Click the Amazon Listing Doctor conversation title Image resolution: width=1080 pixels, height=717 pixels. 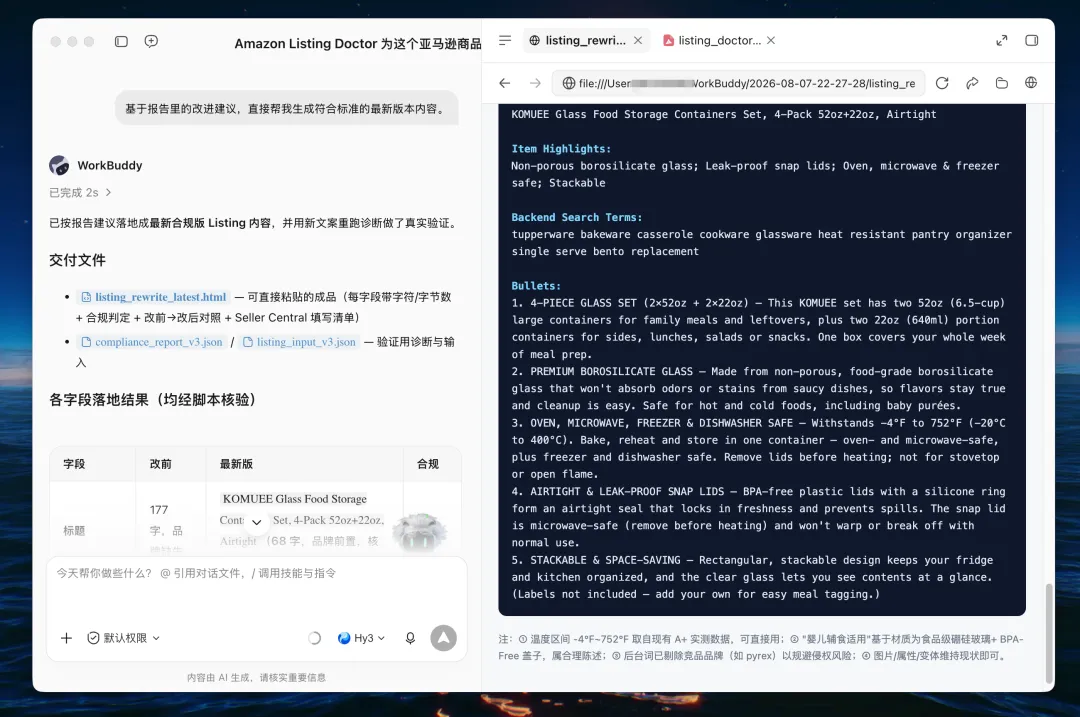click(x=357, y=43)
